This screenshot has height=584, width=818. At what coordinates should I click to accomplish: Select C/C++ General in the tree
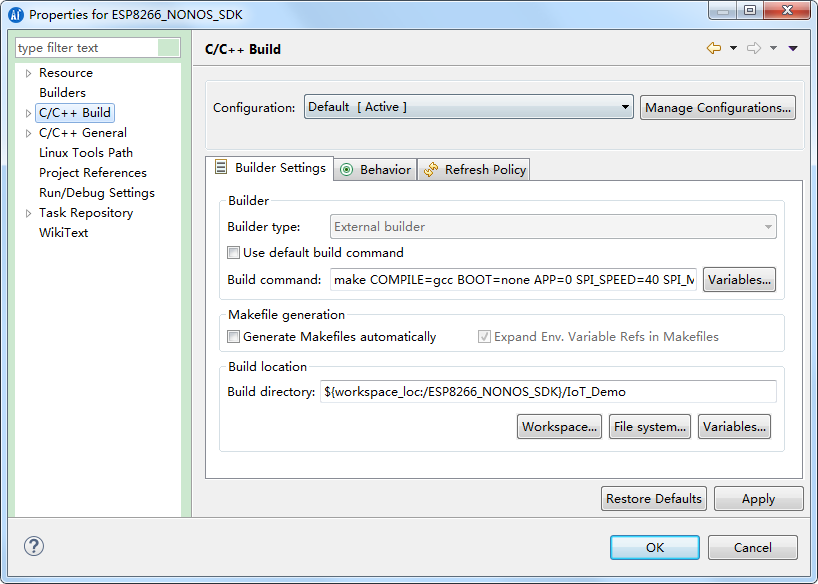tap(82, 133)
